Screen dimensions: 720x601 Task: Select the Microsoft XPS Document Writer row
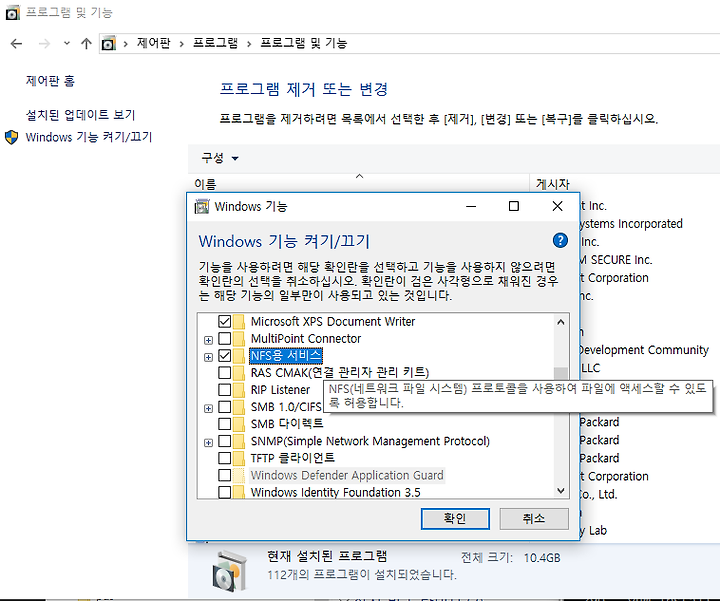(333, 321)
